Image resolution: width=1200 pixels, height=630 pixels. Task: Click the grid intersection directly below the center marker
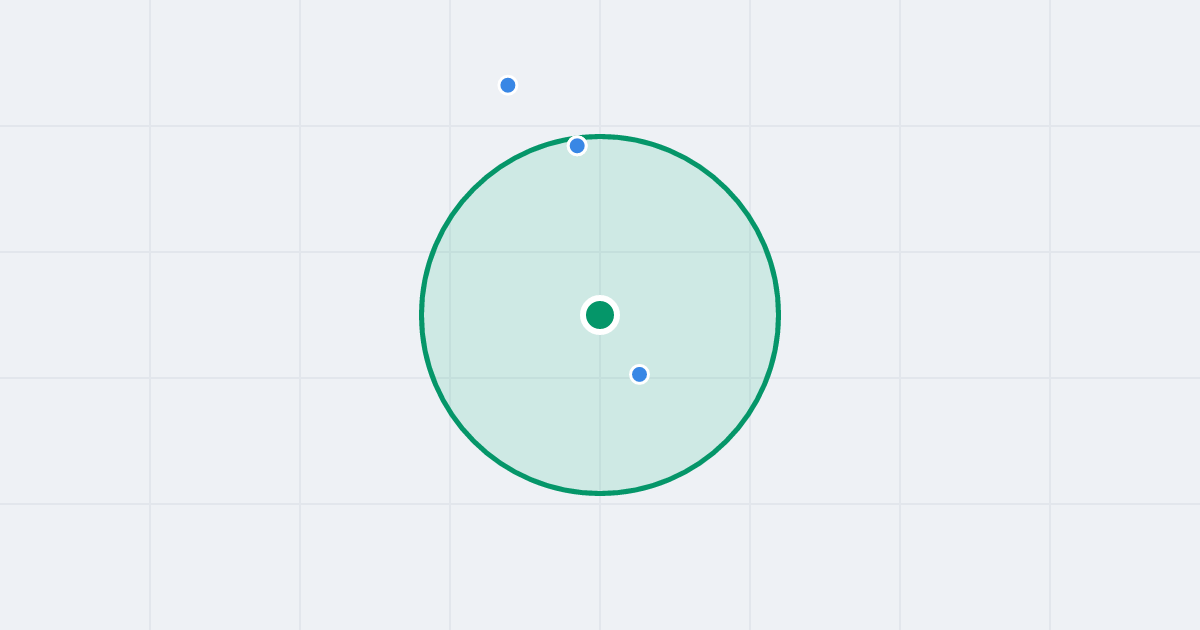[600, 378]
